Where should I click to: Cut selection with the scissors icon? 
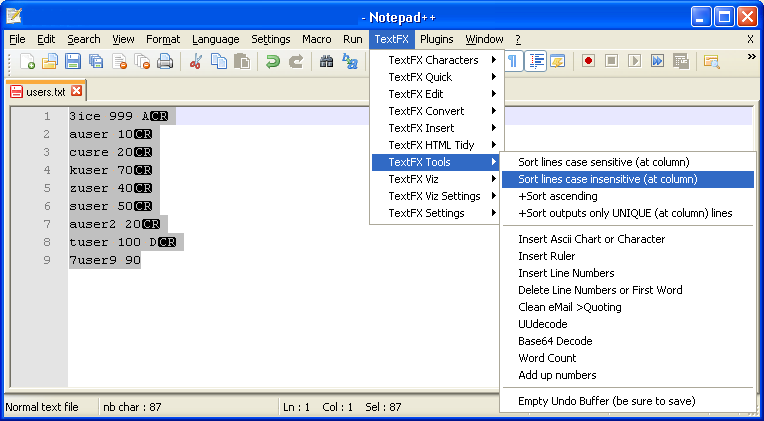pyautogui.click(x=196, y=61)
